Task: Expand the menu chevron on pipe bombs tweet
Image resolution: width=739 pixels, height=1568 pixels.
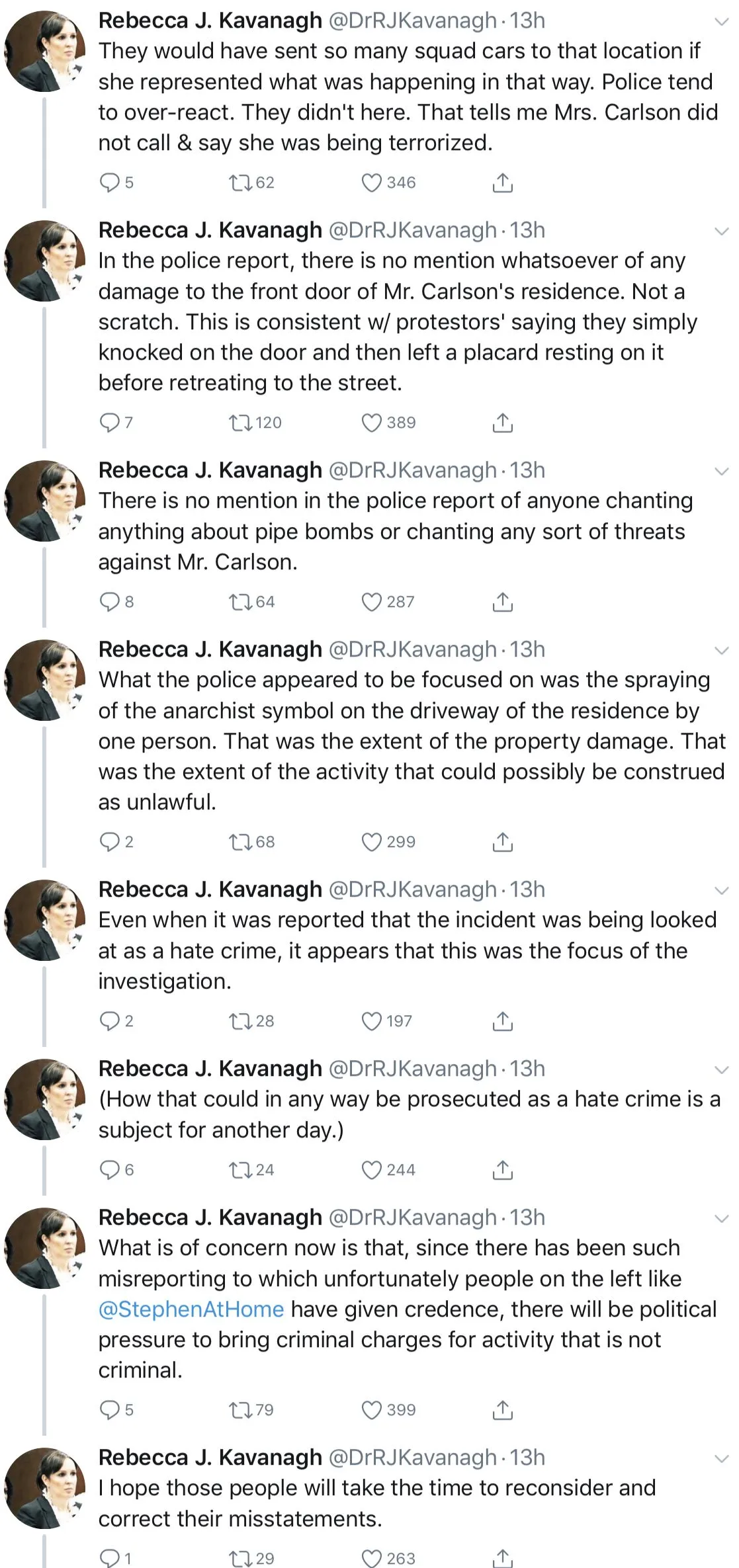Action: pos(721,472)
